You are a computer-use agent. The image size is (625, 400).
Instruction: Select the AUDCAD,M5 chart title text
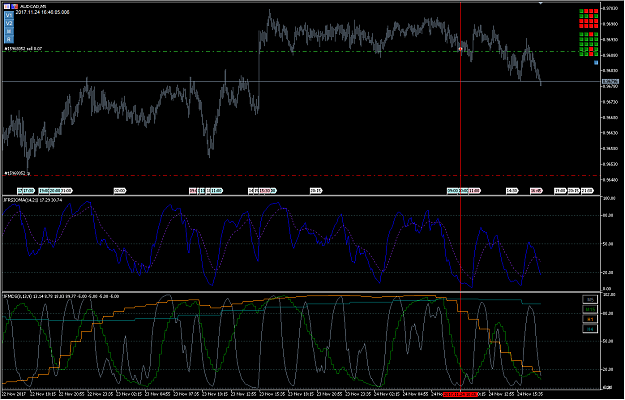click(x=32, y=7)
